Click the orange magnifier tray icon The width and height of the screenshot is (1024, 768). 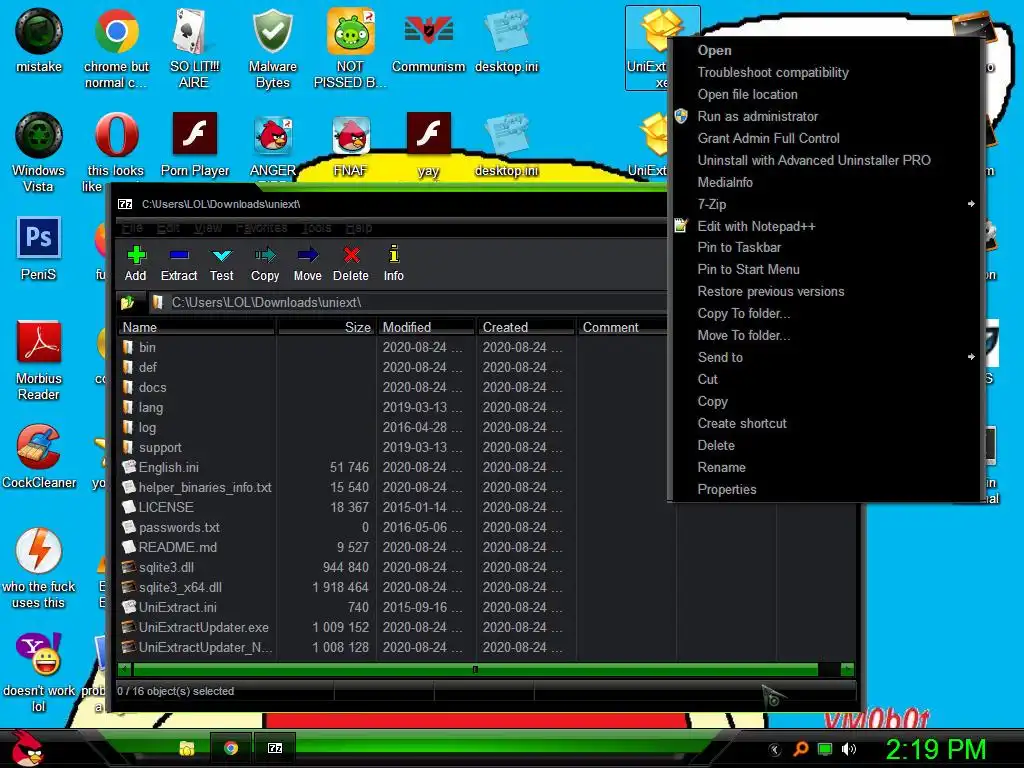[801, 749]
